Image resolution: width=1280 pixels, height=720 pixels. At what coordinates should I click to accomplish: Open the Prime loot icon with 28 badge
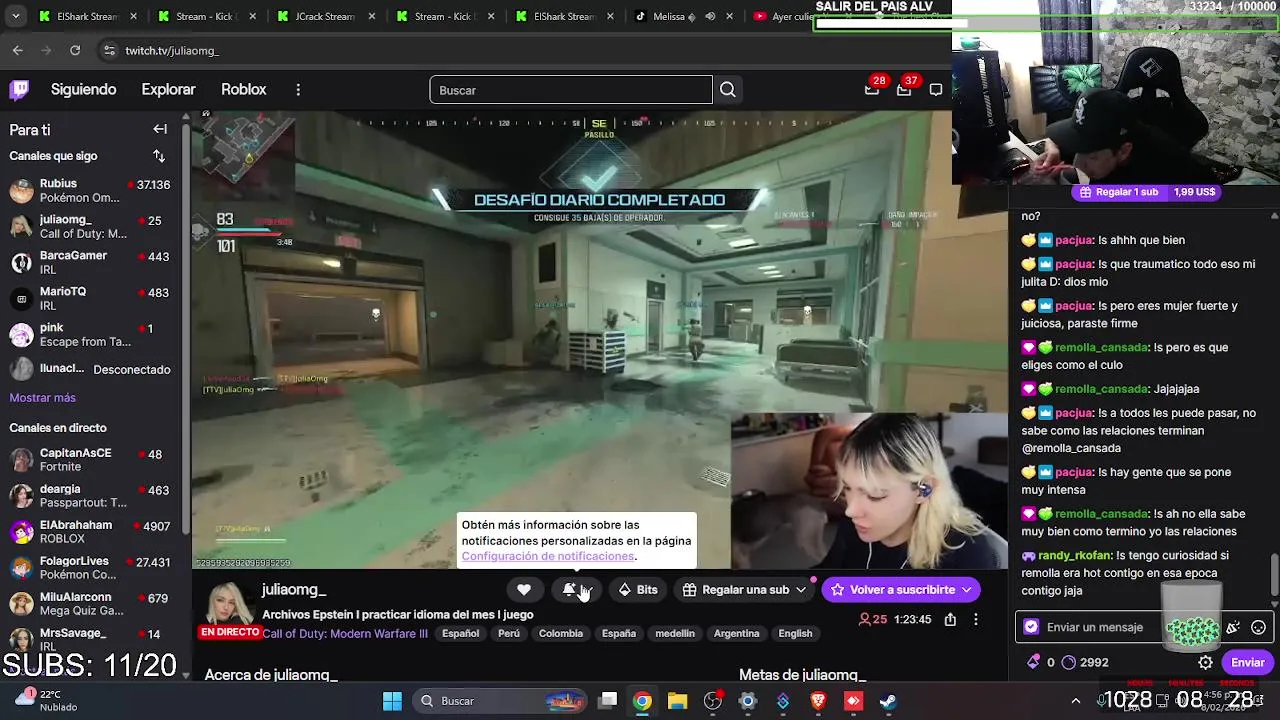point(872,89)
